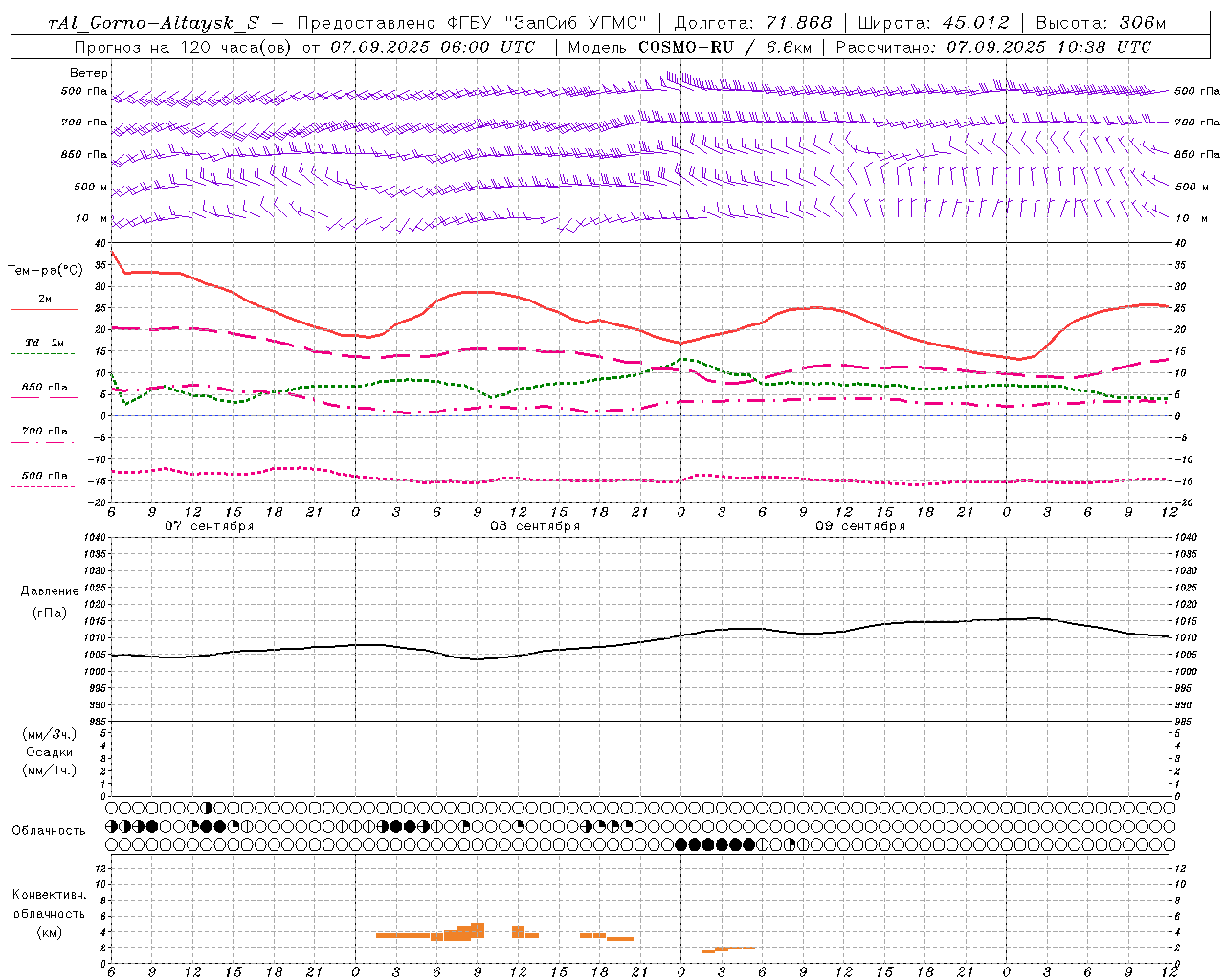
Task: Click the 08 сентября date label
Action: pos(535,525)
